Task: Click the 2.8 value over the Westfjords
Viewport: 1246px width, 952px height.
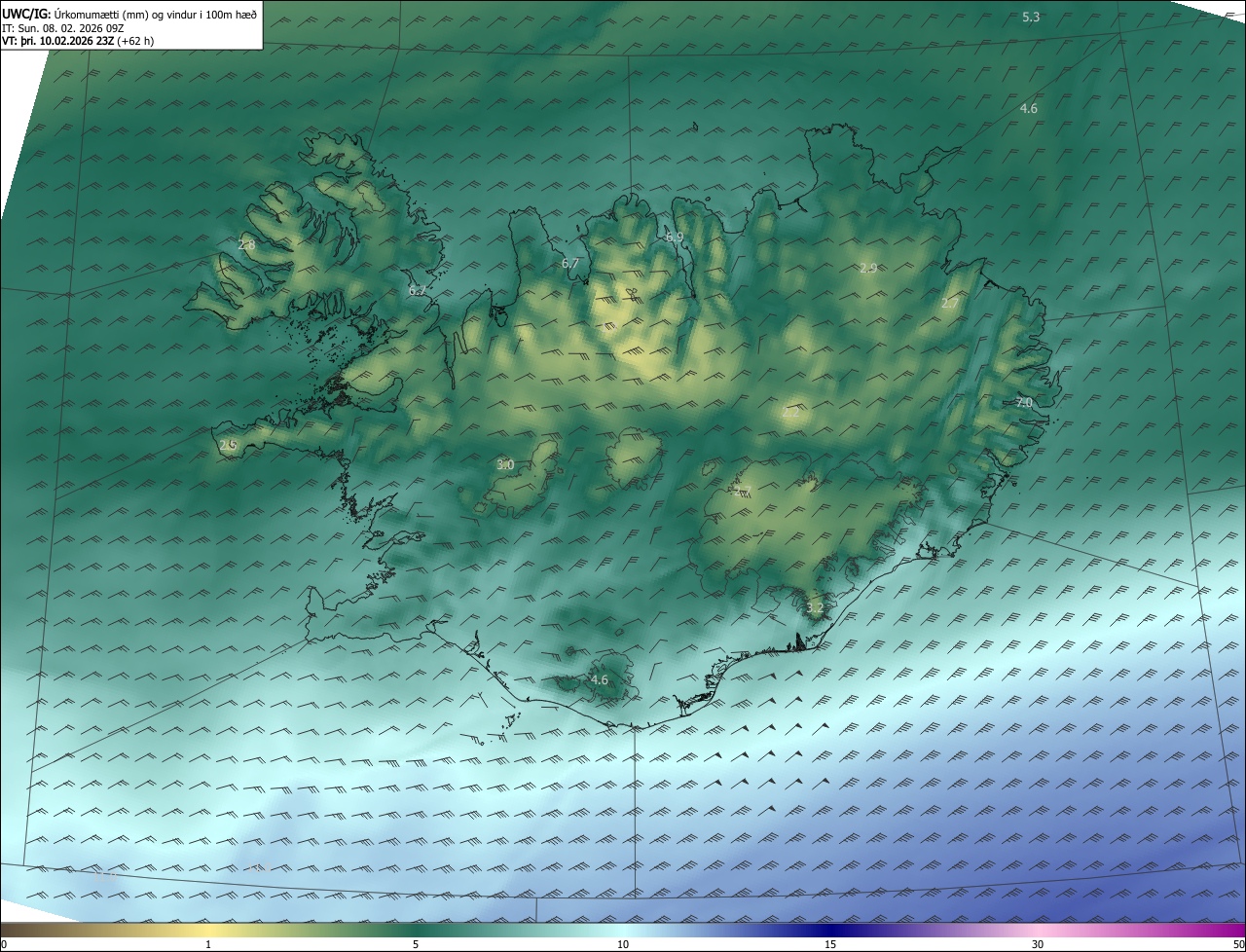Action: click(x=246, y=245)
